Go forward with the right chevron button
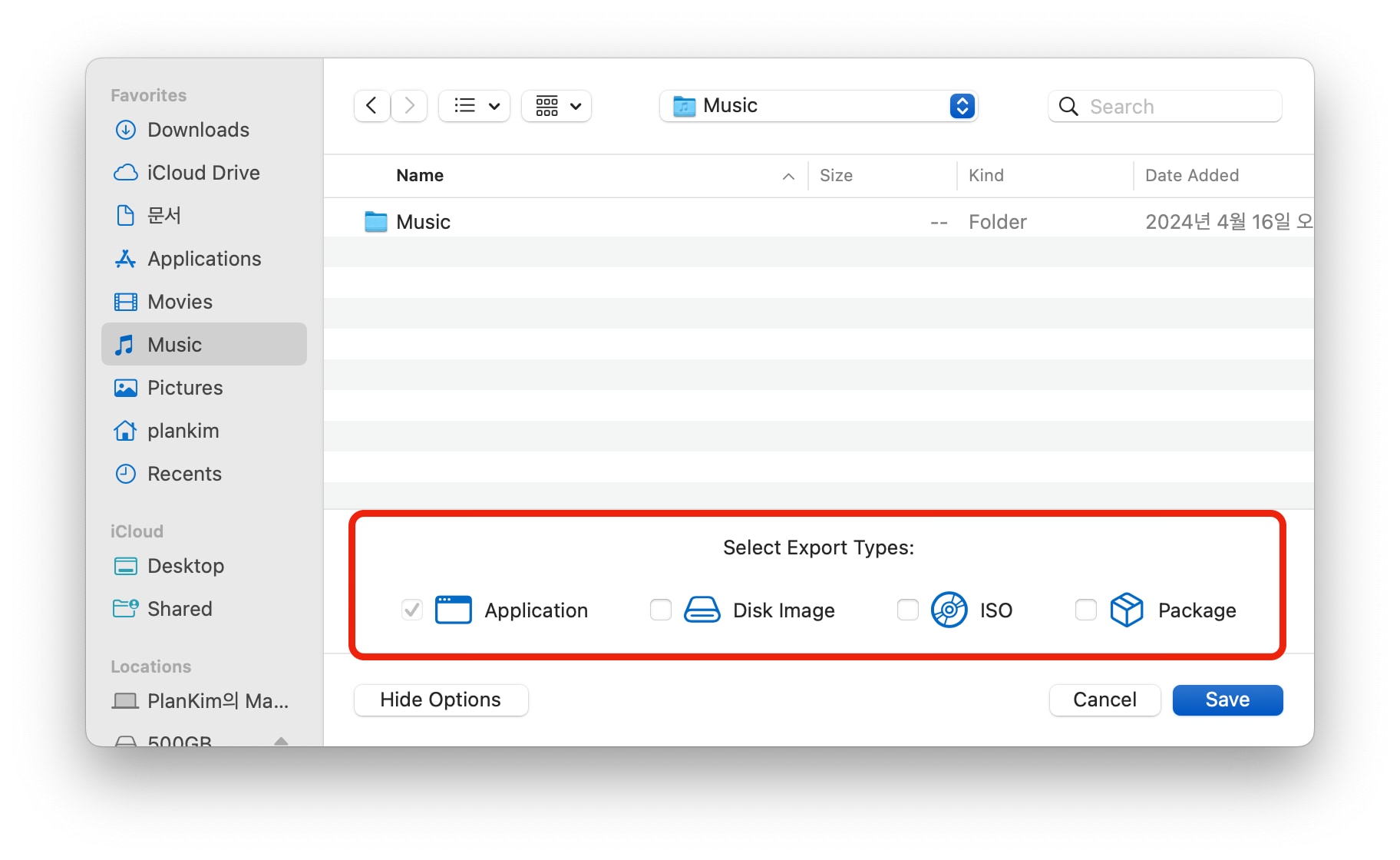The height and width of the screenshot is (860, 1400). tap(409, 105)
